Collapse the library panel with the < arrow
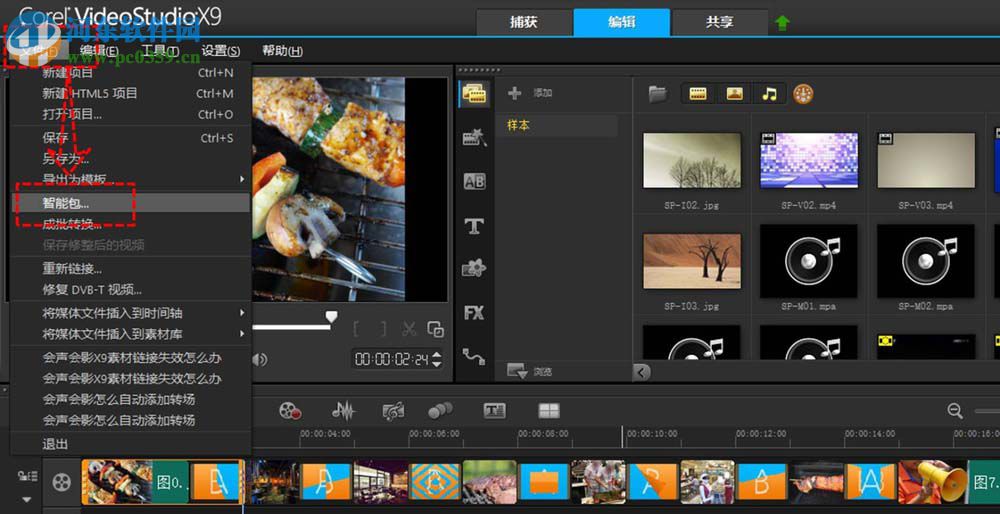The height and width of the screenshot is (514, 1000). click(642, 372)
